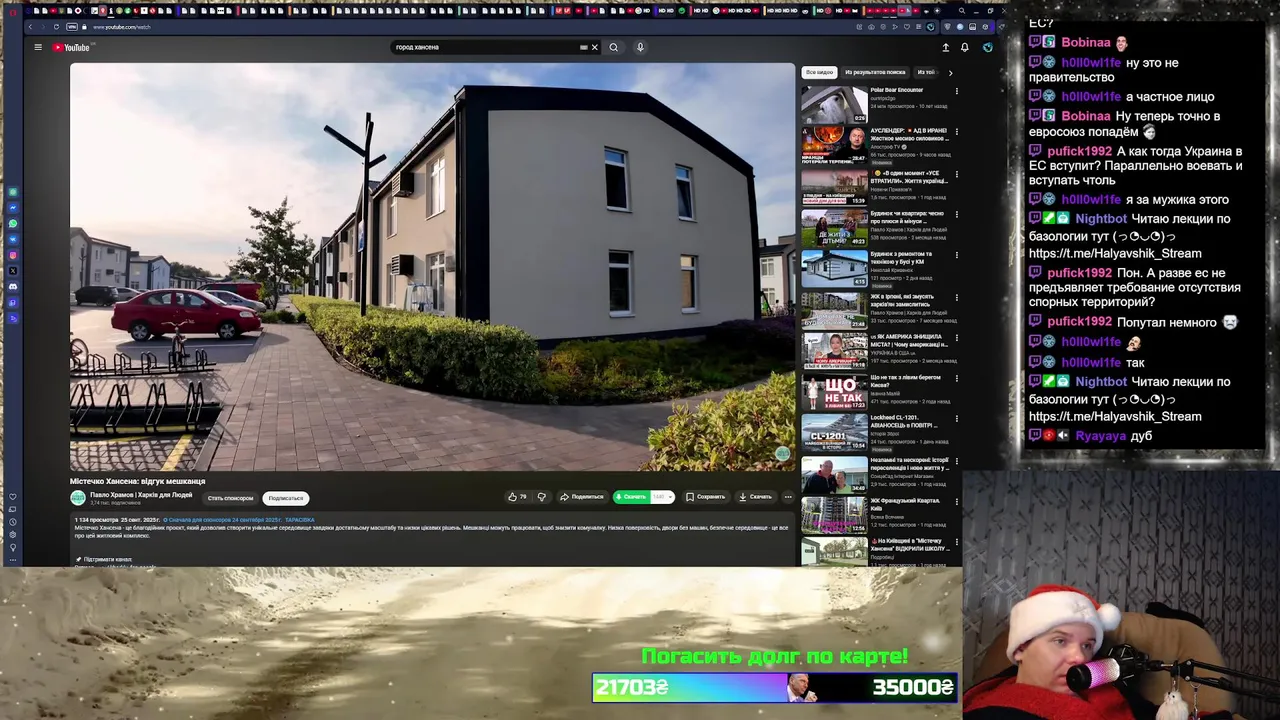Click the Подписаться subscribe button
The image size is (1280, 720).
285,498
